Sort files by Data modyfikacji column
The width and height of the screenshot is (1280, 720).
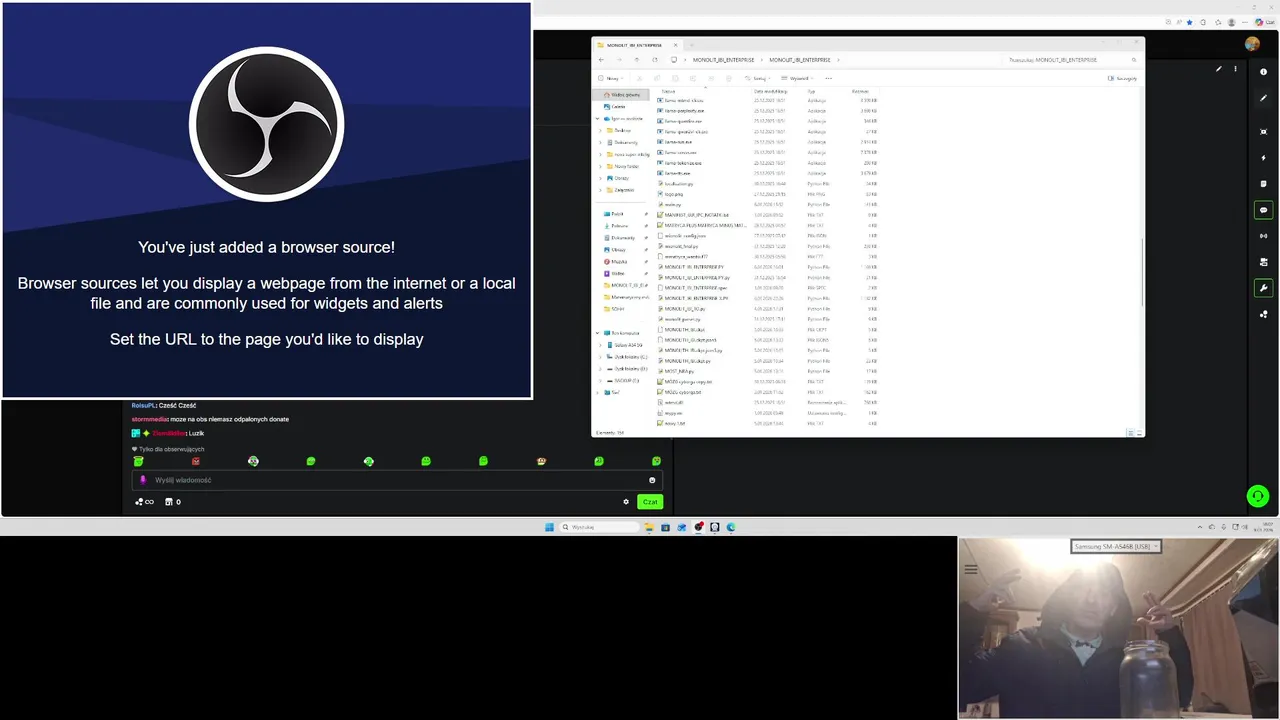(771, 91)
